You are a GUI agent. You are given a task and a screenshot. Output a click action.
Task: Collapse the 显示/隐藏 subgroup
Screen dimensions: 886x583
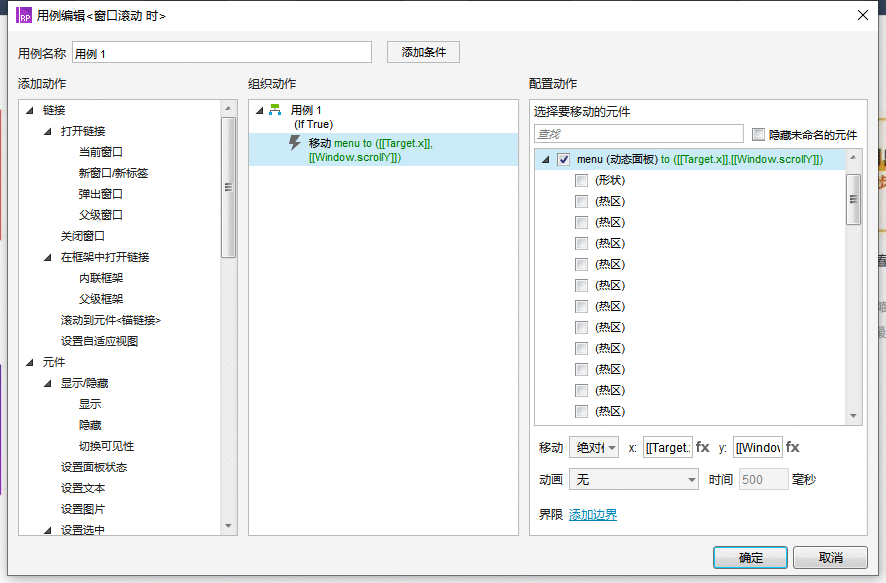pyautogui.click(x=48, y=383)
